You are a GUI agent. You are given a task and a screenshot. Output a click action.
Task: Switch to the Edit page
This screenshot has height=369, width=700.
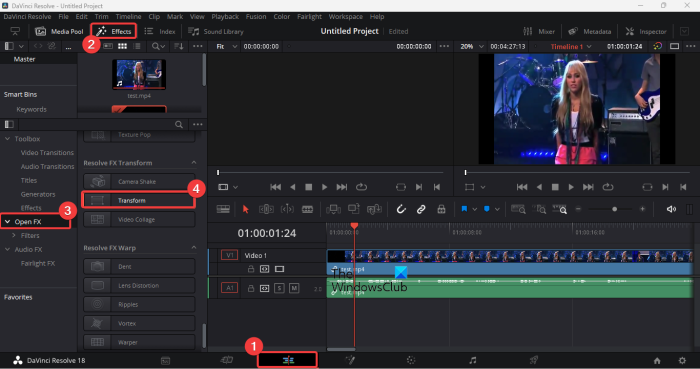[x=288, y=360]
